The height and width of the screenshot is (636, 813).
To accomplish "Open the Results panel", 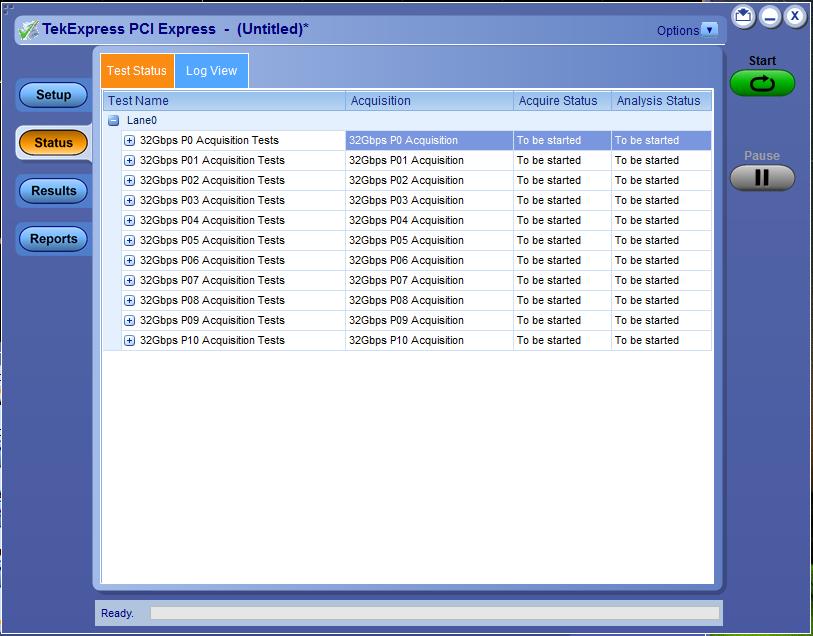I will pos(53,191).
